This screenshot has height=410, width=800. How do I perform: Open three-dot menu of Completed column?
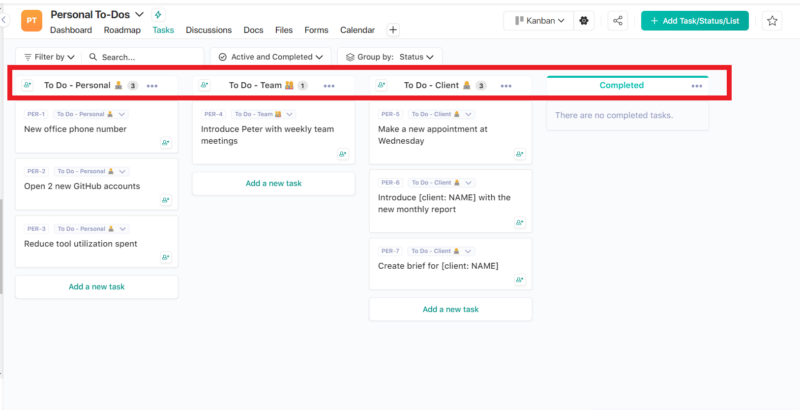[697, 86]
